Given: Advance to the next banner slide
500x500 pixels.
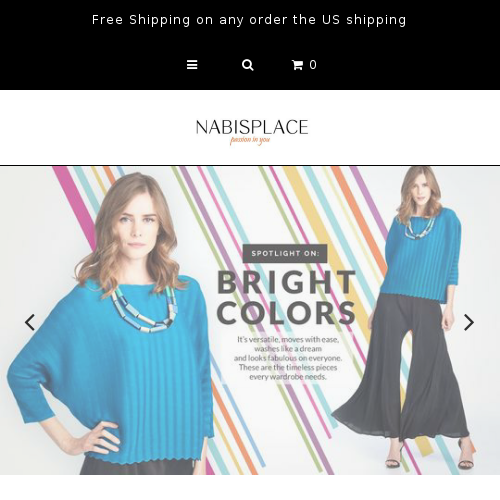Looking at the screenshot, I should (x=469, y=322).
